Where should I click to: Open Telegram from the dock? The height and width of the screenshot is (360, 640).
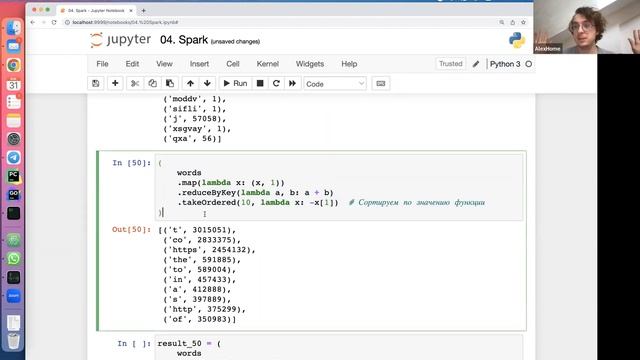(13, 158)
